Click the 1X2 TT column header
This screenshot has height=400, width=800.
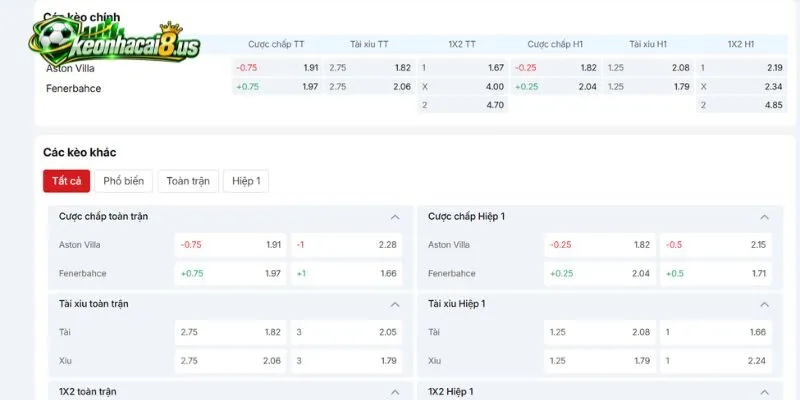462,44
